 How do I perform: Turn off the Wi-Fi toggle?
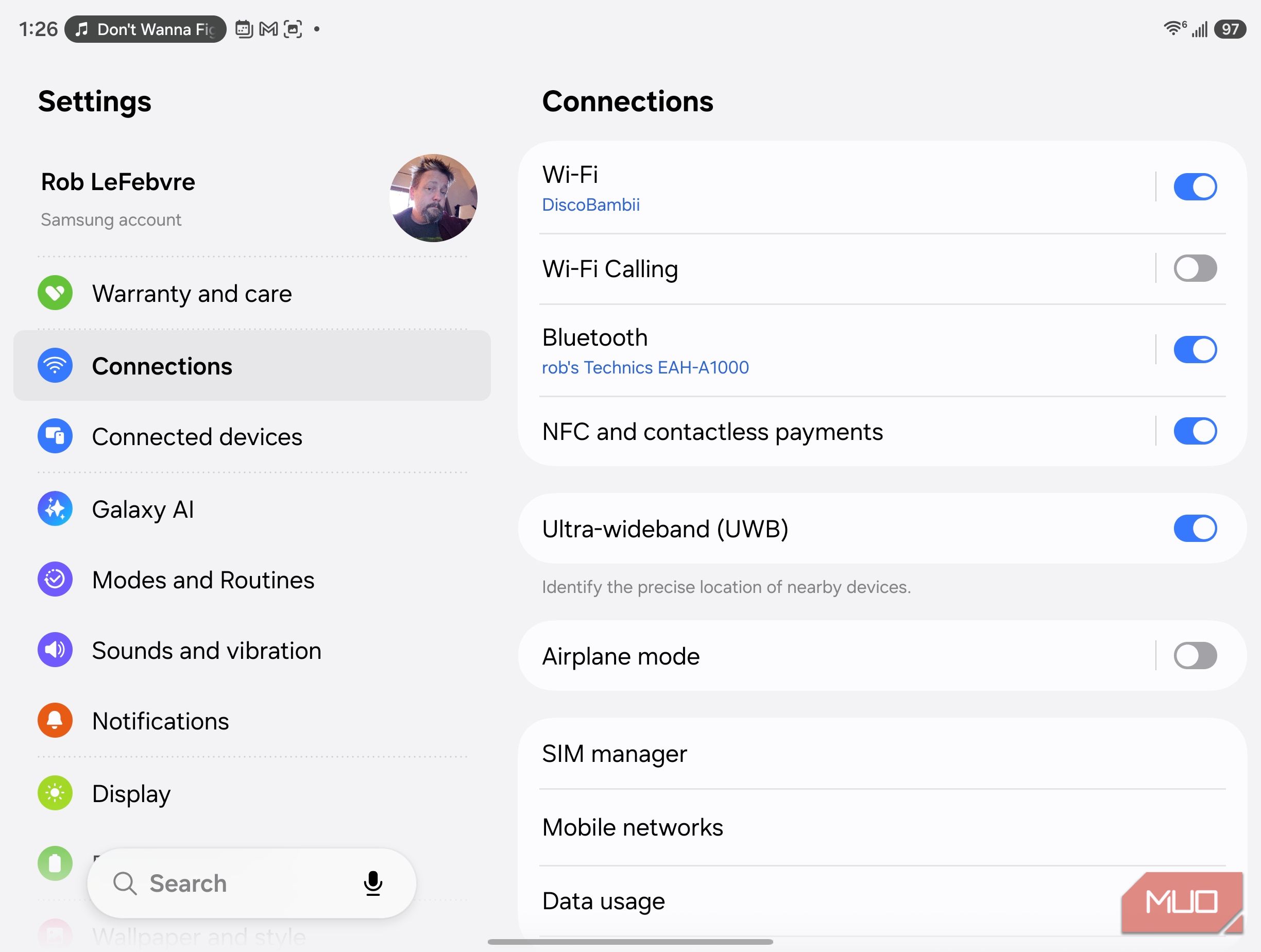(x=1195, y=186)
